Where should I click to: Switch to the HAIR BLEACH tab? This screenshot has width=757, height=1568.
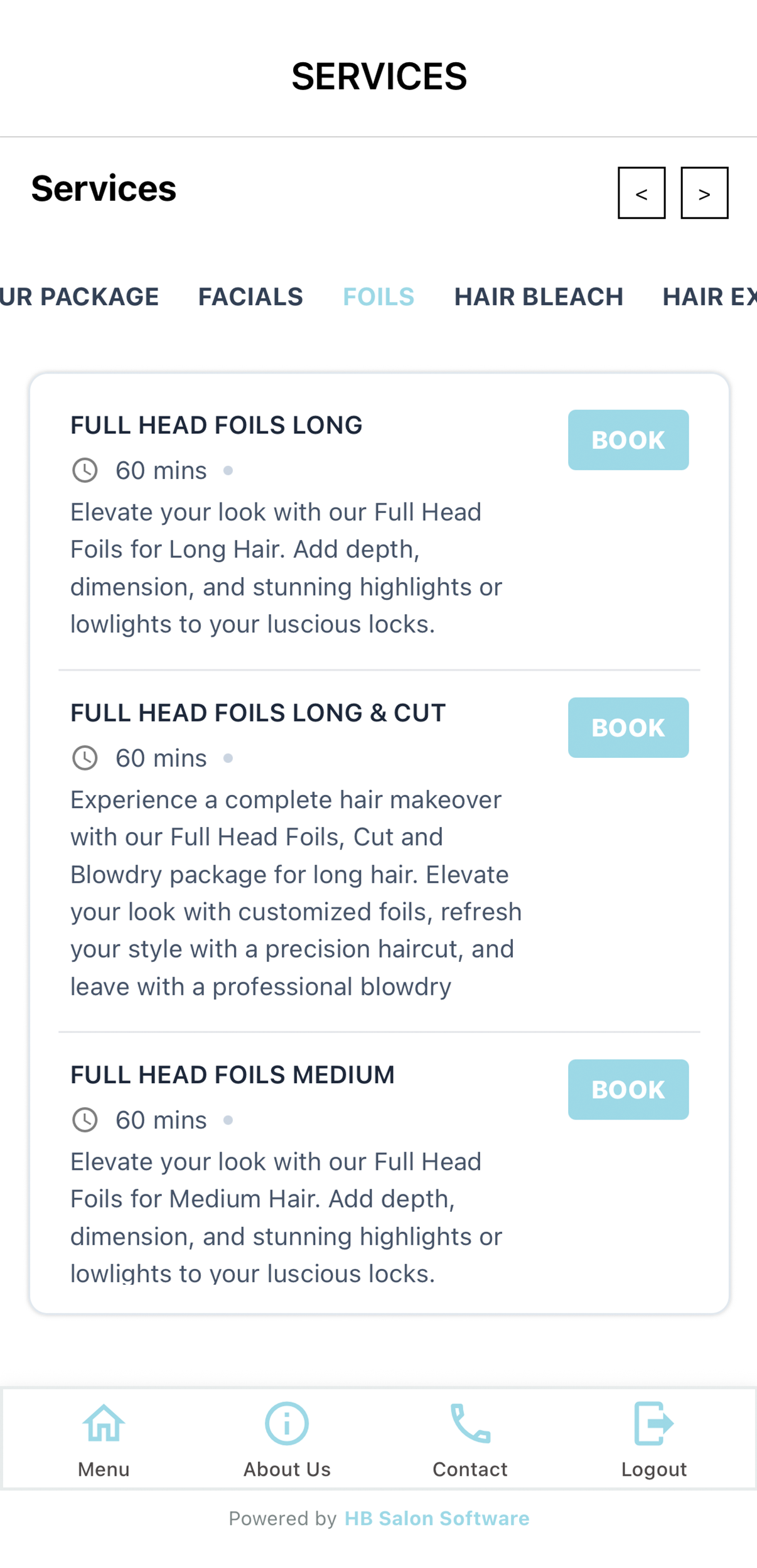click(539, 296)
